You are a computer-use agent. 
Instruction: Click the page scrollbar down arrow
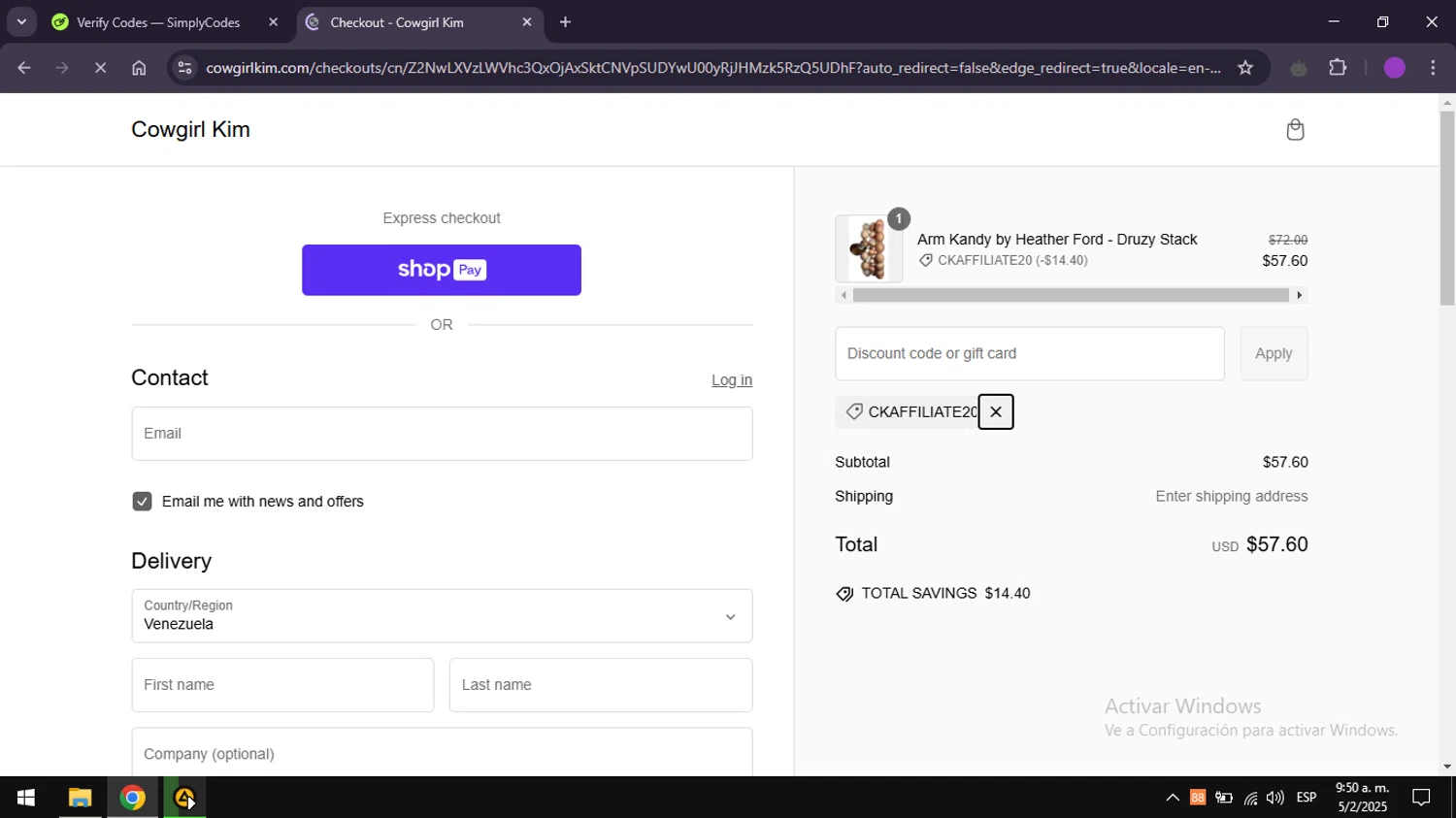(x=1447, y=767)
